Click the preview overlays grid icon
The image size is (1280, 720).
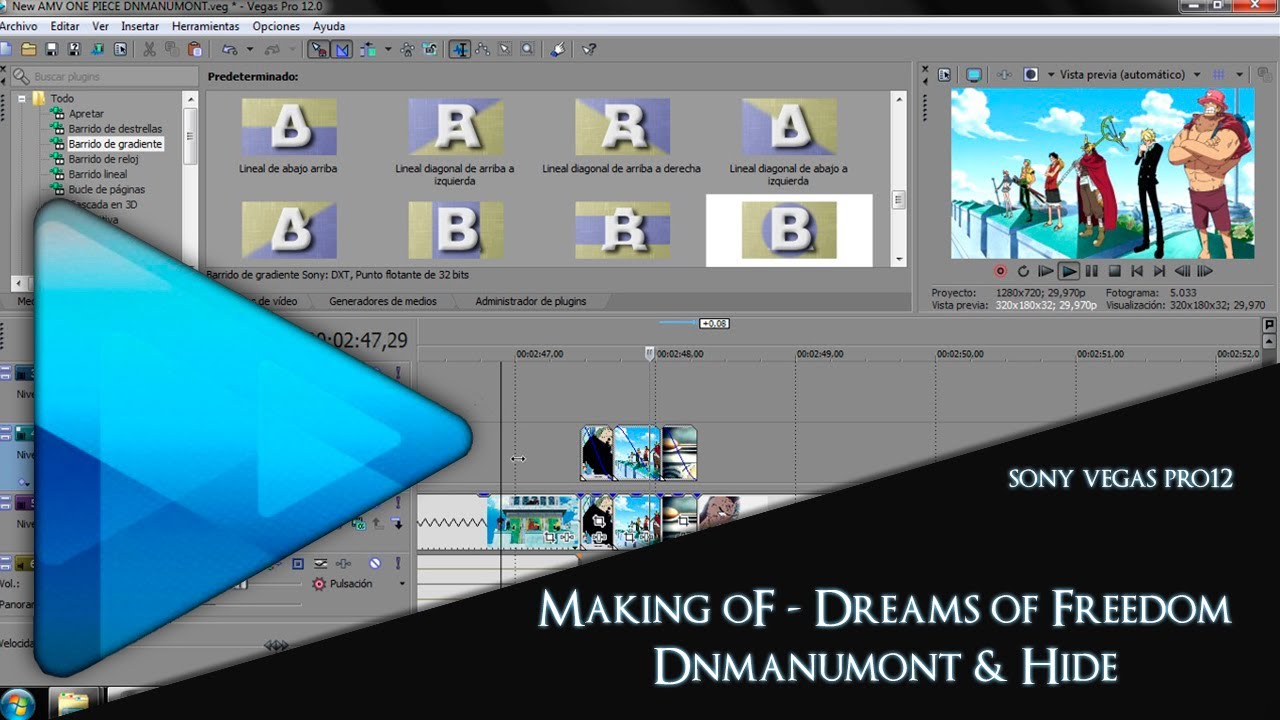1218,75
